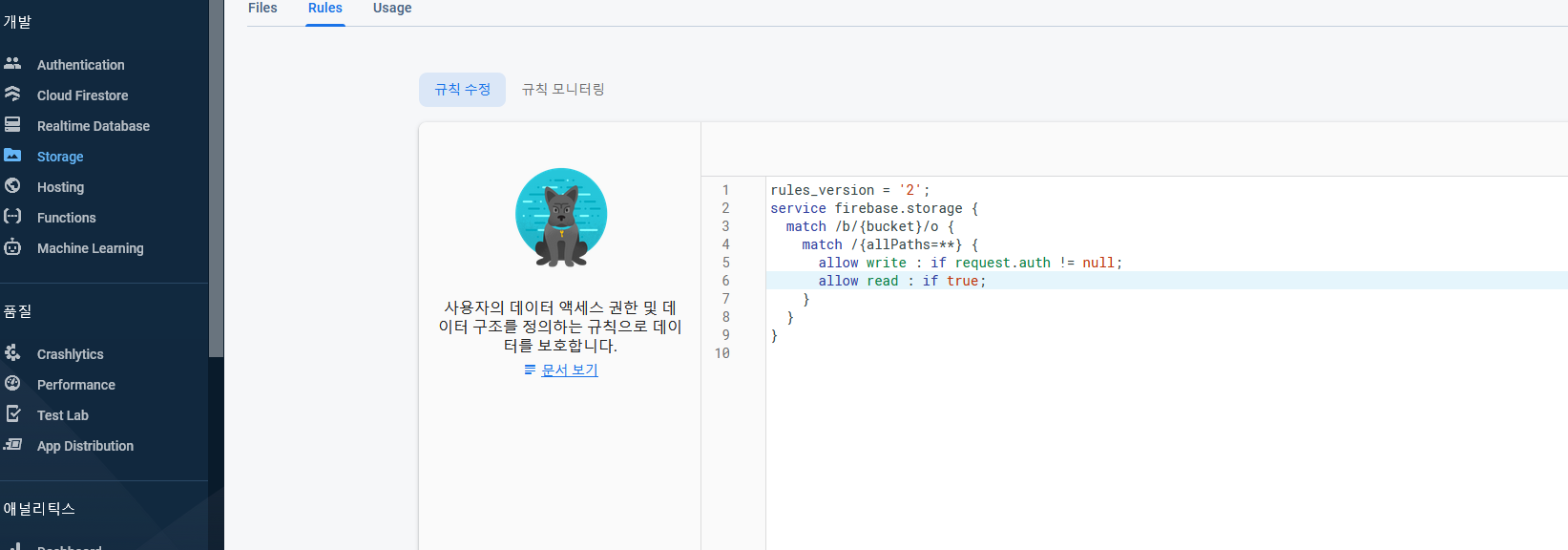1568x550 pixels.
Task: Click the 'service firebase.storage {' code line
Action: (874, 208)
